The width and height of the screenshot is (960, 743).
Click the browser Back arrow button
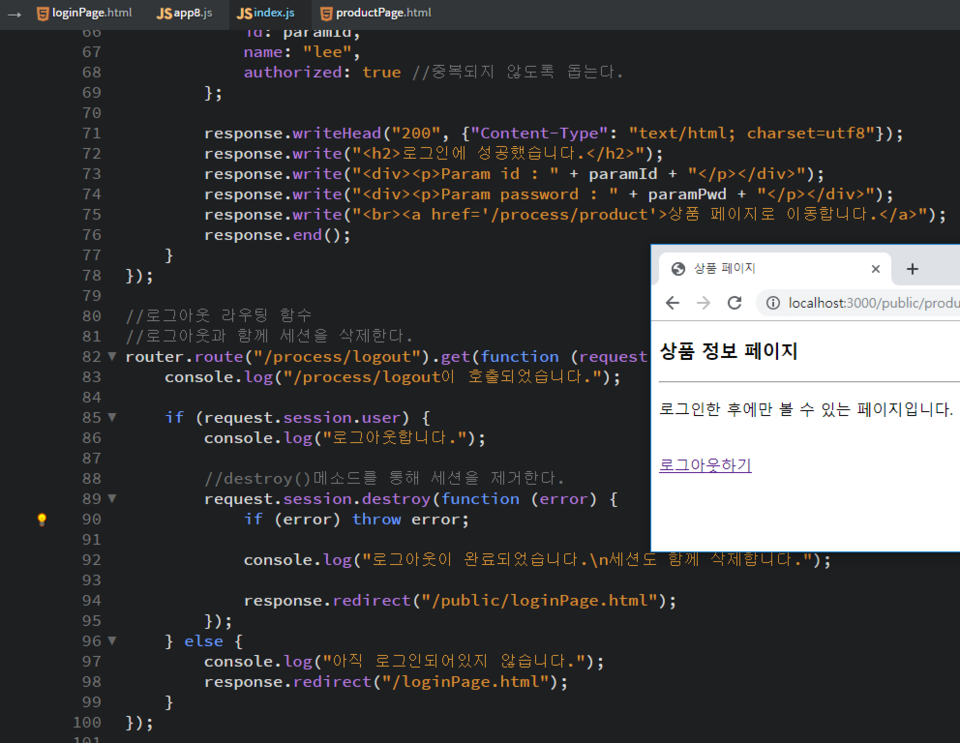[x=672, y=303]
